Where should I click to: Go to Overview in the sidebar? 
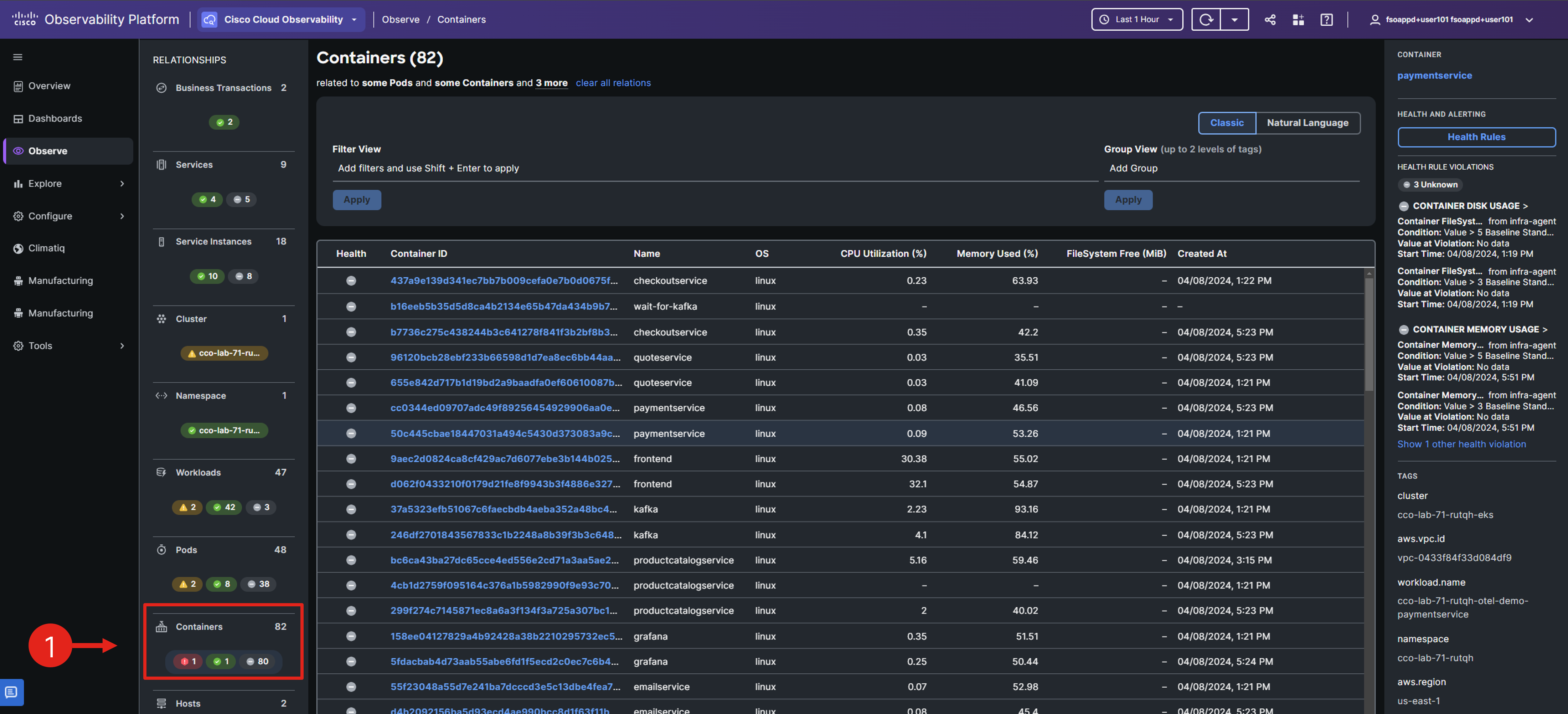(49, 86)
